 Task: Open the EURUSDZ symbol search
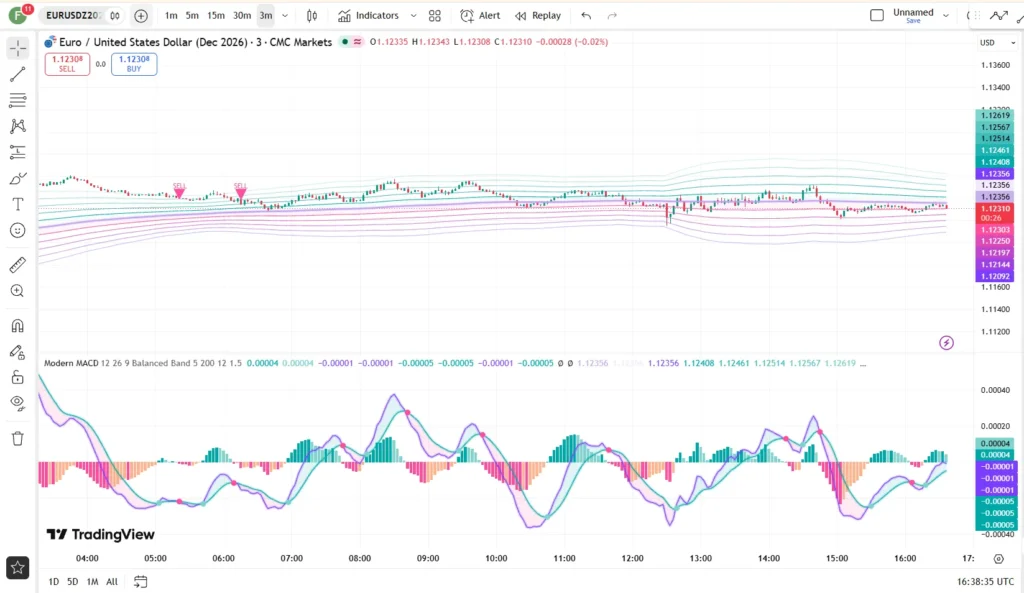[x=73, y=16]
